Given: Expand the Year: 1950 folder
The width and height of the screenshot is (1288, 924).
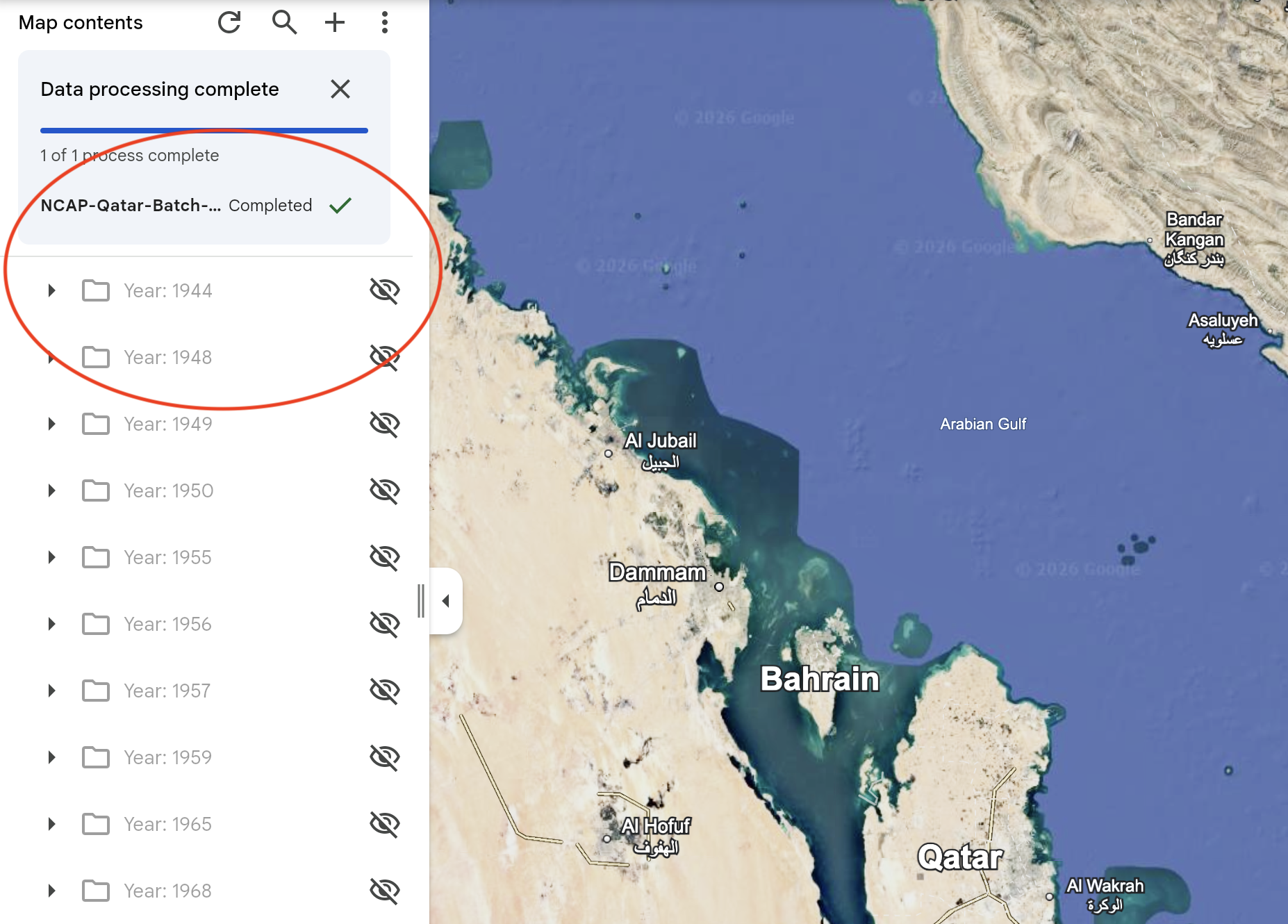Looking at the screenshot, I should [x=51, y=490].
